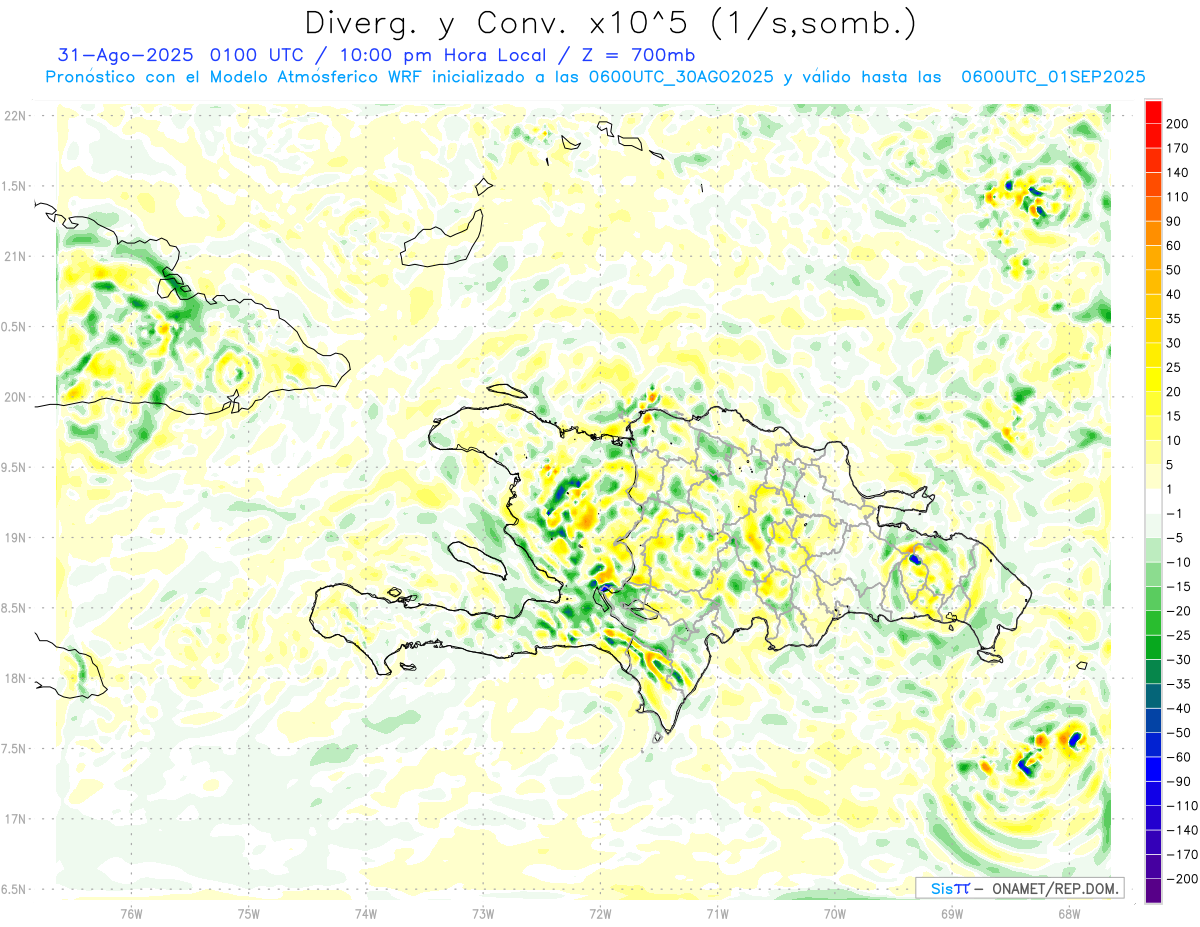Click the '17N' latitude label
This screenshot has width=1200, height=927.
14,819
